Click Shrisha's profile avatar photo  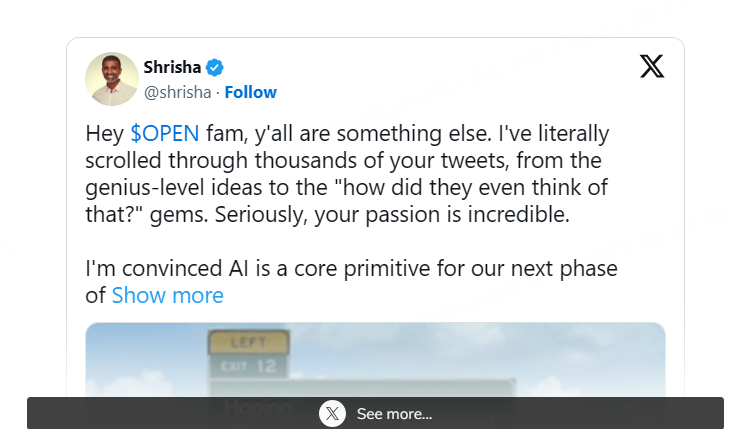(x=112, y=79)
